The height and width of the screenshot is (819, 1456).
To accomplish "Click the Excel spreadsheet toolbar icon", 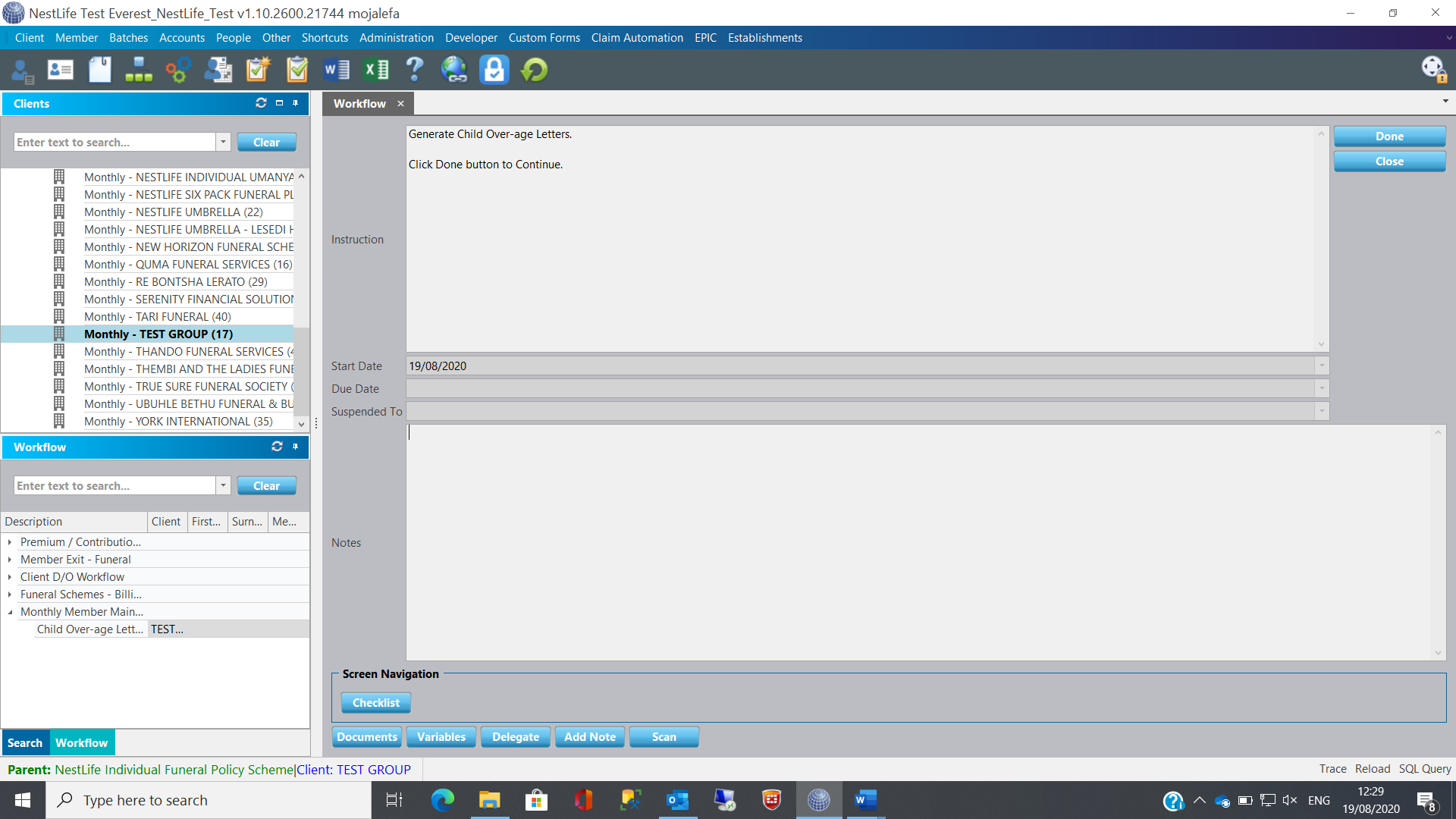I will pyautogui.click(x=376, y=71).
